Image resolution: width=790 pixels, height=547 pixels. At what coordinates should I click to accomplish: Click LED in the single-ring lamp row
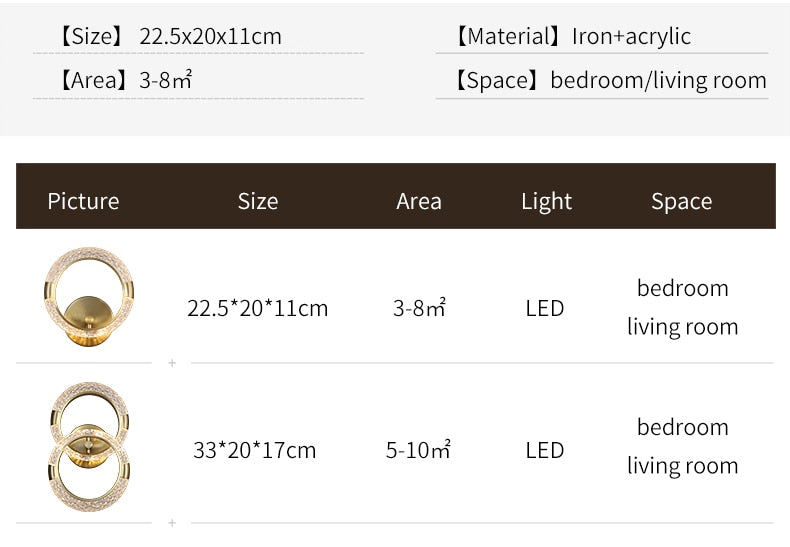coord(545,308)
